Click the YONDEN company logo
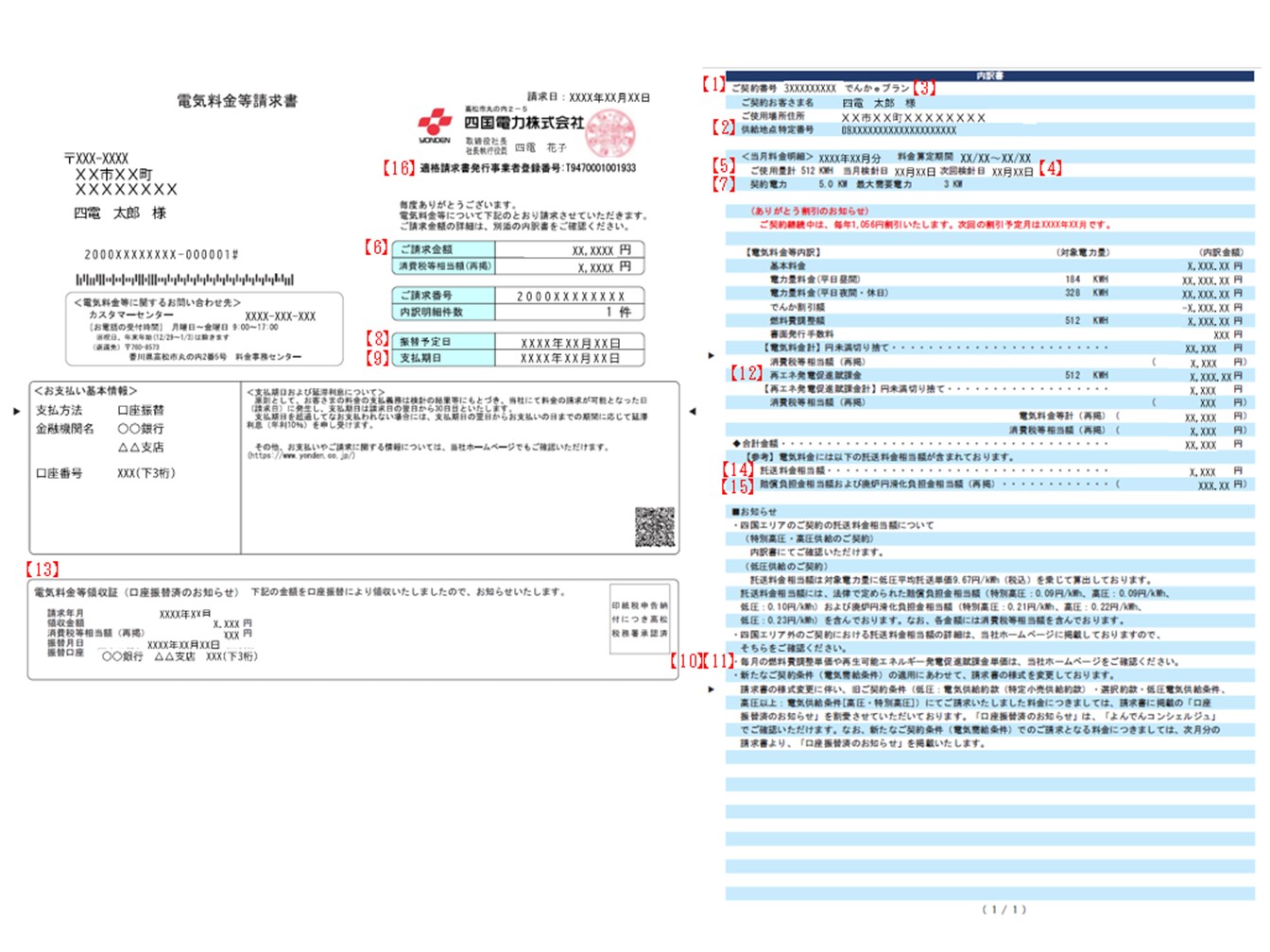Image resolution: width=1270 pixels, height=952 pixels. (x=435, y=127)
